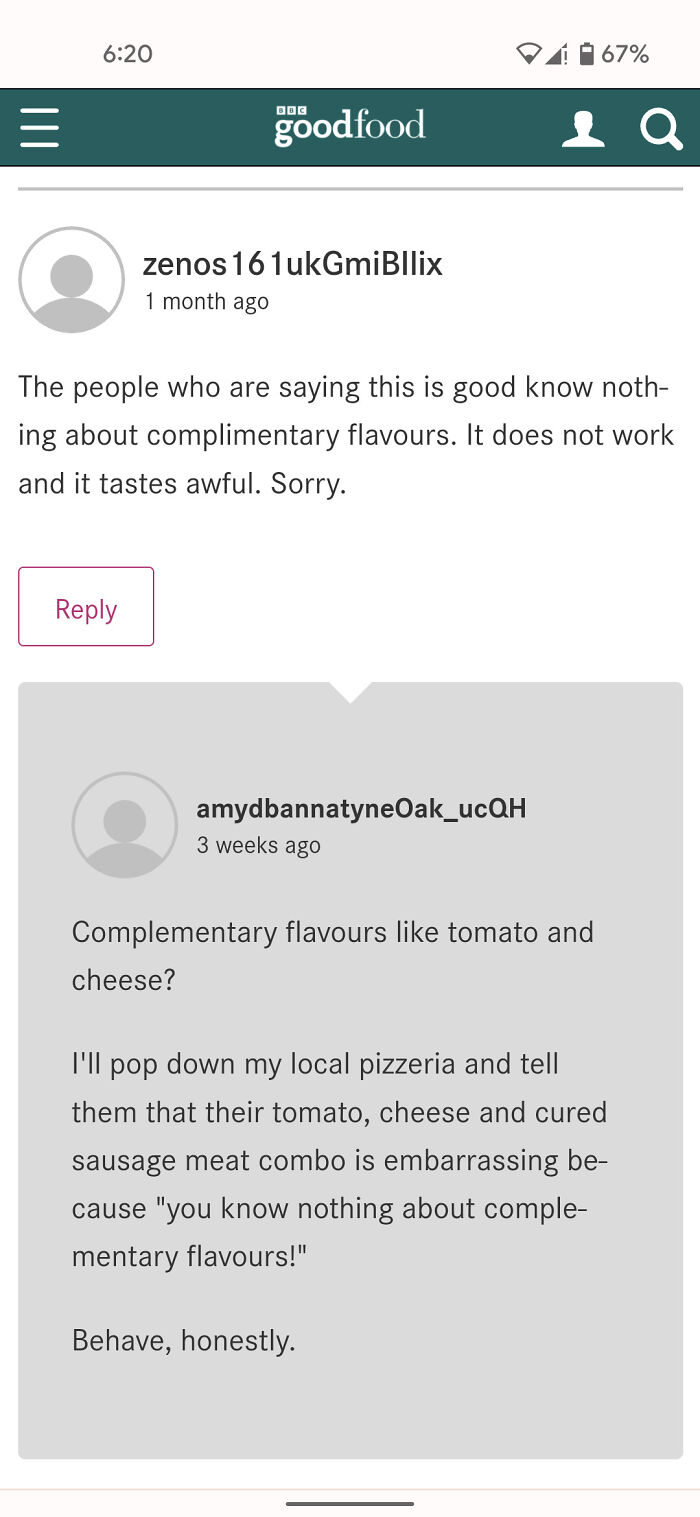The width and height of the screenshot is (700, 1517).
Task: Open amydbannatyneOak_ucQH's profile via username
Action: point(361,809)
